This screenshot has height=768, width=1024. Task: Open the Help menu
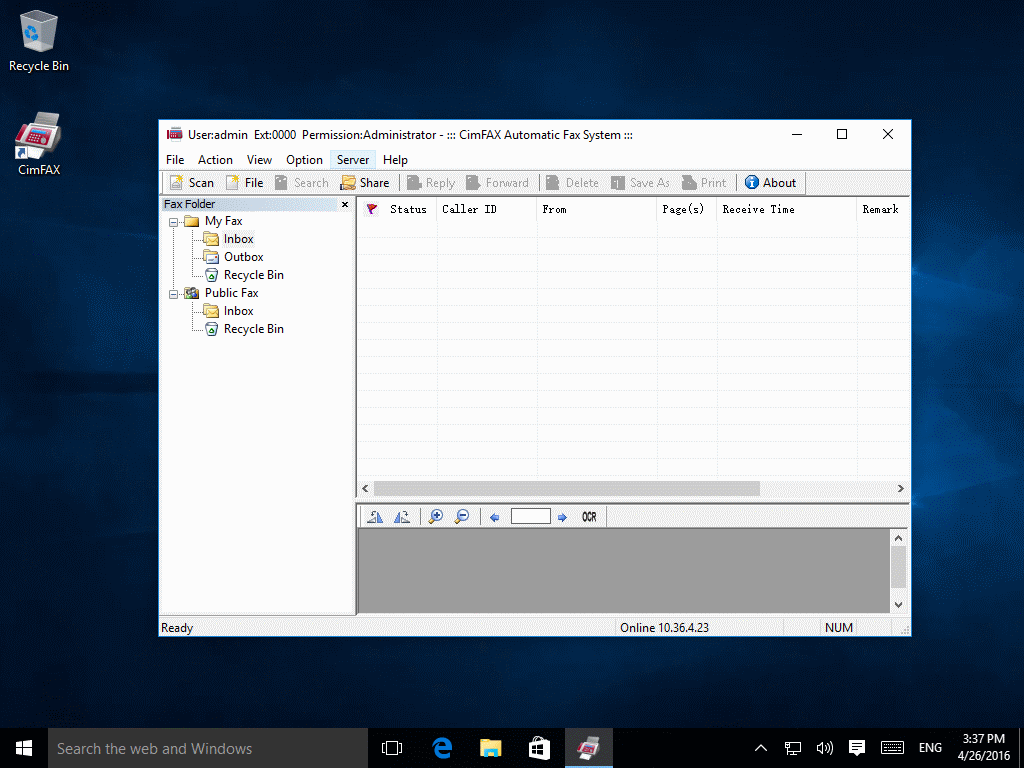pyautogui.click(x=395, y=160)
